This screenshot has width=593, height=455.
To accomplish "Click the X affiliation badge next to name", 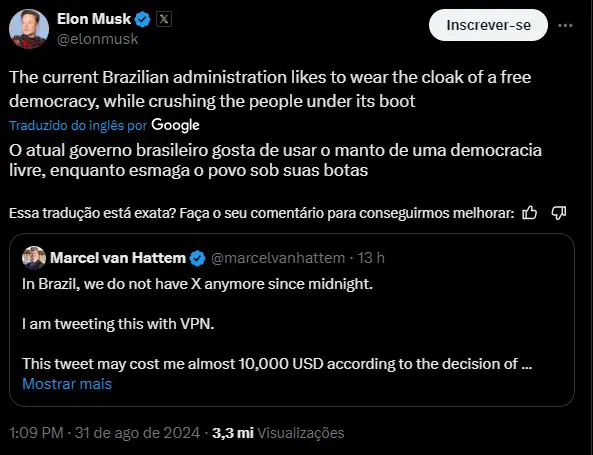I will pyautogui.click(x=164, y=19).
